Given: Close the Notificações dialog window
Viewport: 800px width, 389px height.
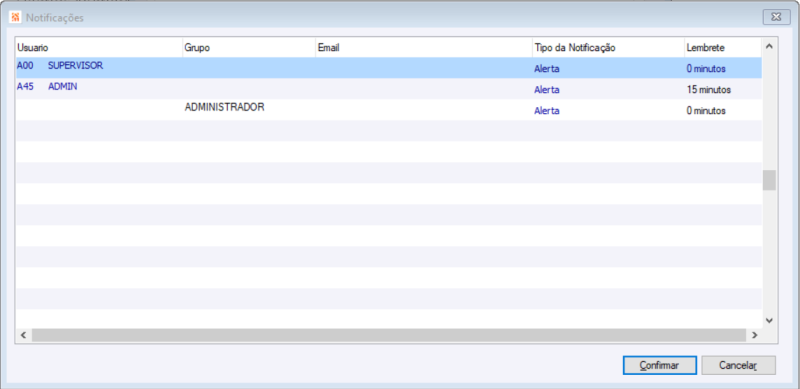Looking at the screenshot, I should pyautogui.click(x=776, y=17).
